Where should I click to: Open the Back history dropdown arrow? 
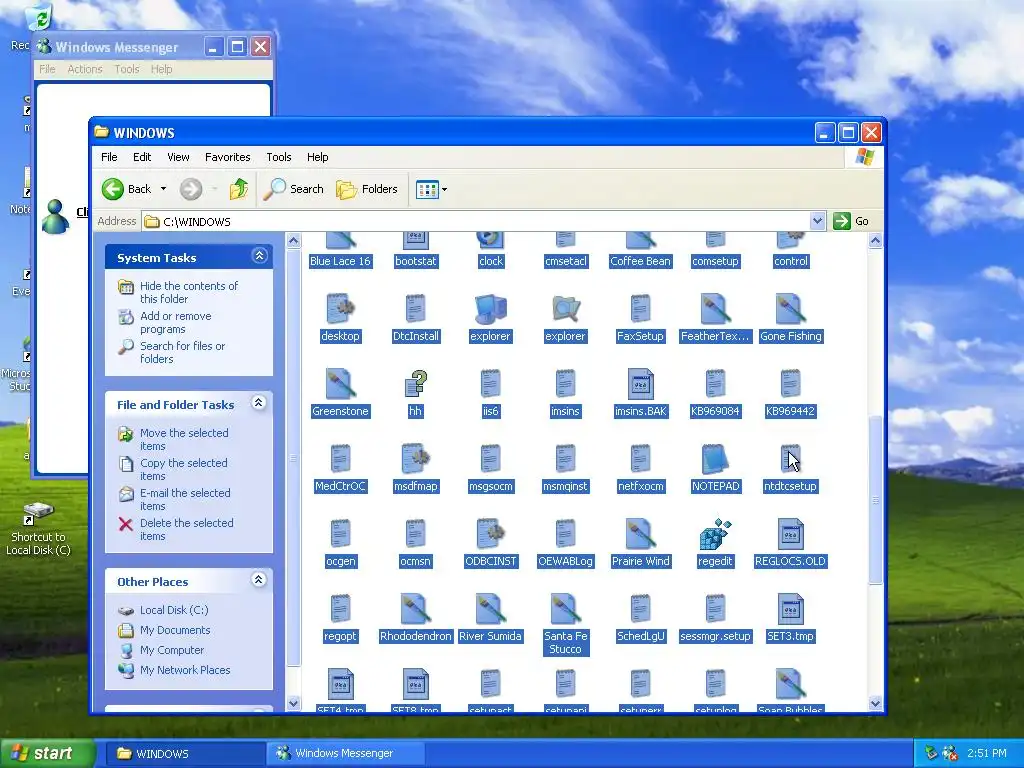[x=163, y=189]
